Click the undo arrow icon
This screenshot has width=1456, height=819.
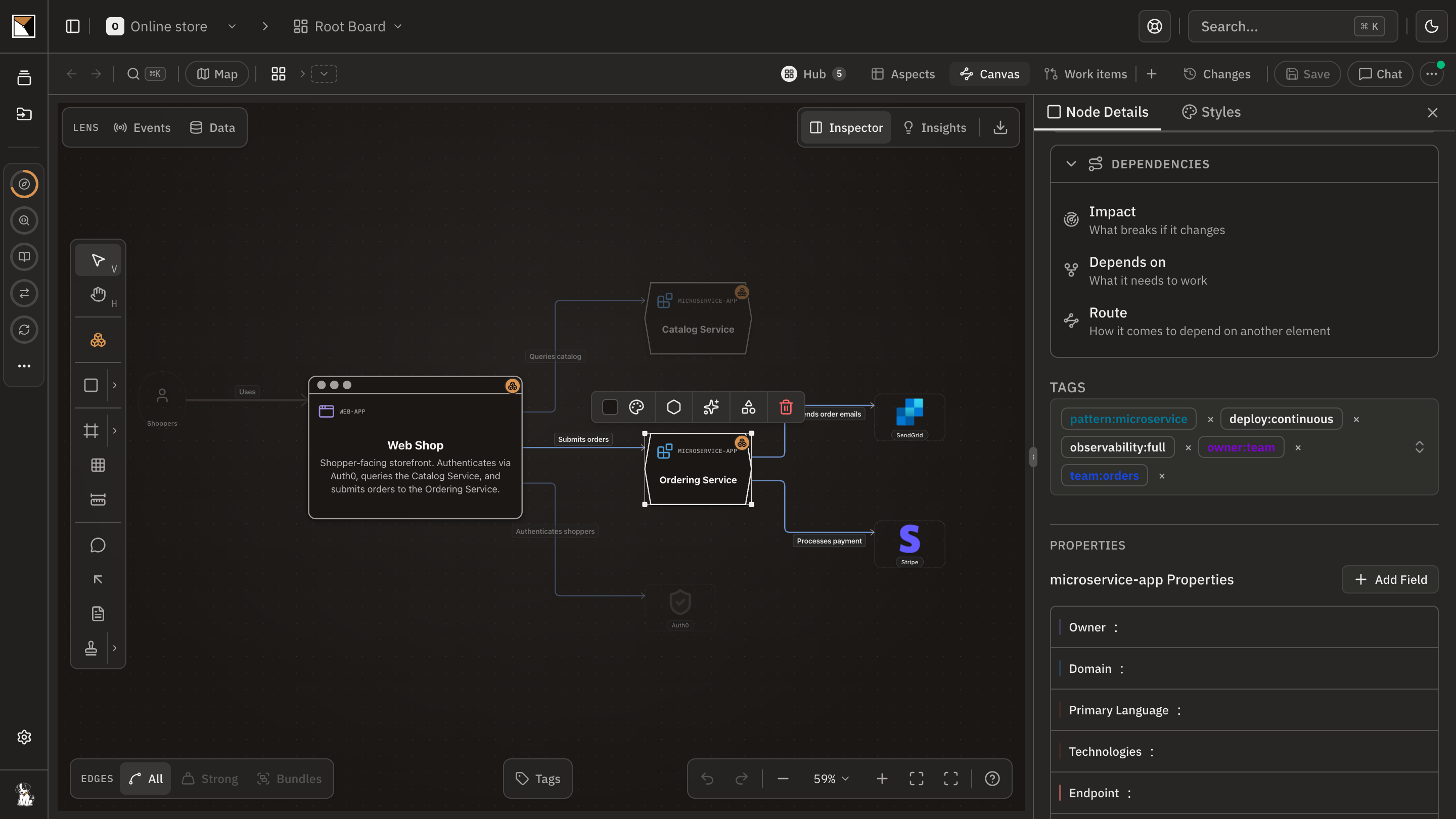(707, 779)
